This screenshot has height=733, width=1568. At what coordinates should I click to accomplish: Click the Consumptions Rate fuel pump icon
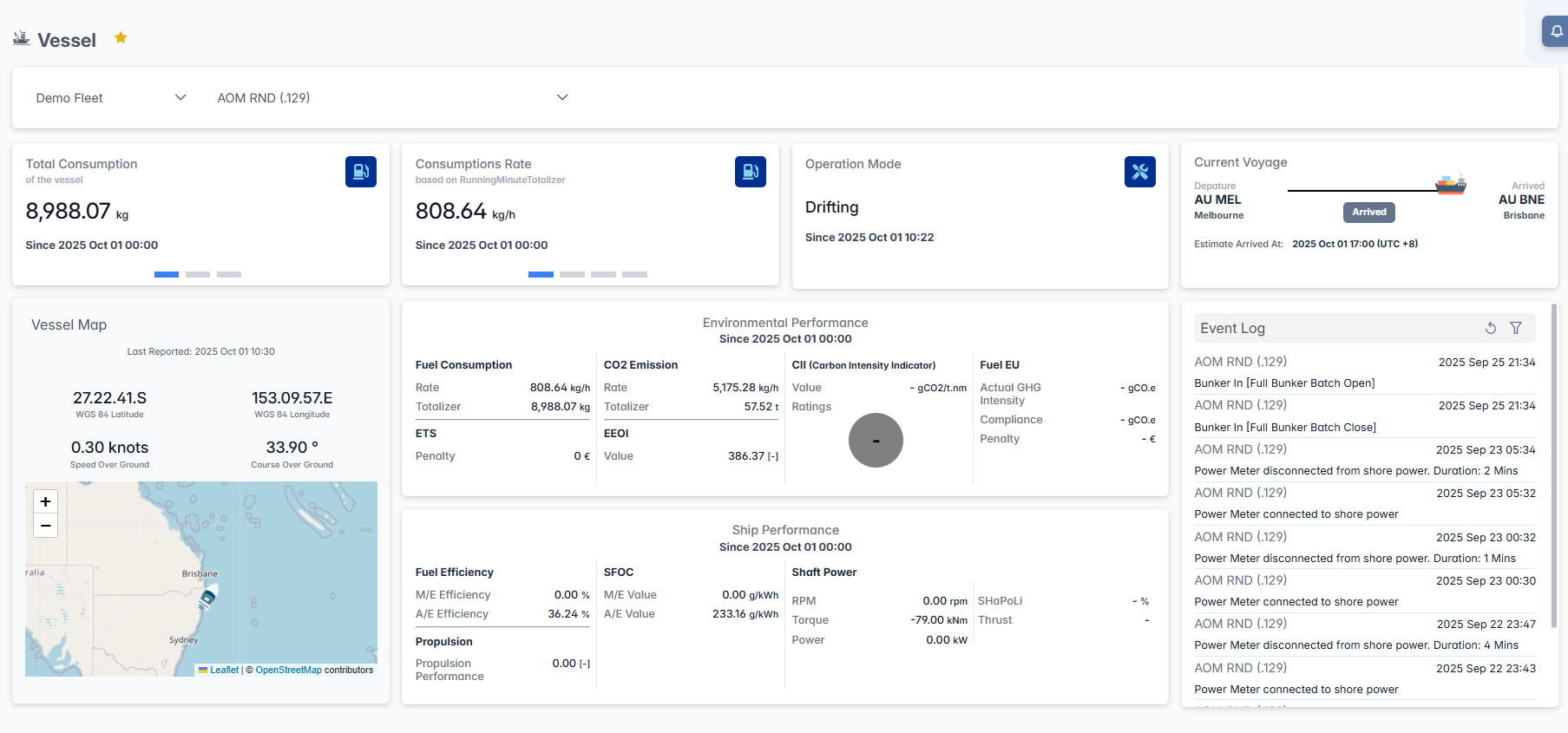pos(750,172)
